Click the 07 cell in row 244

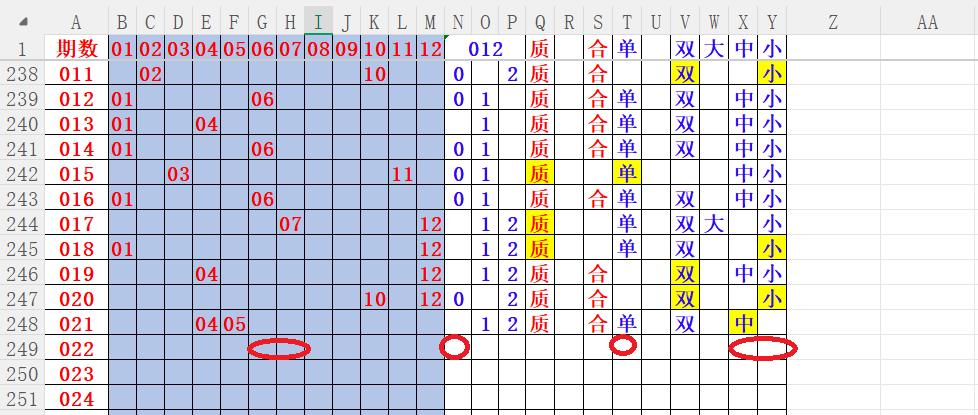[x=290, y=223]
